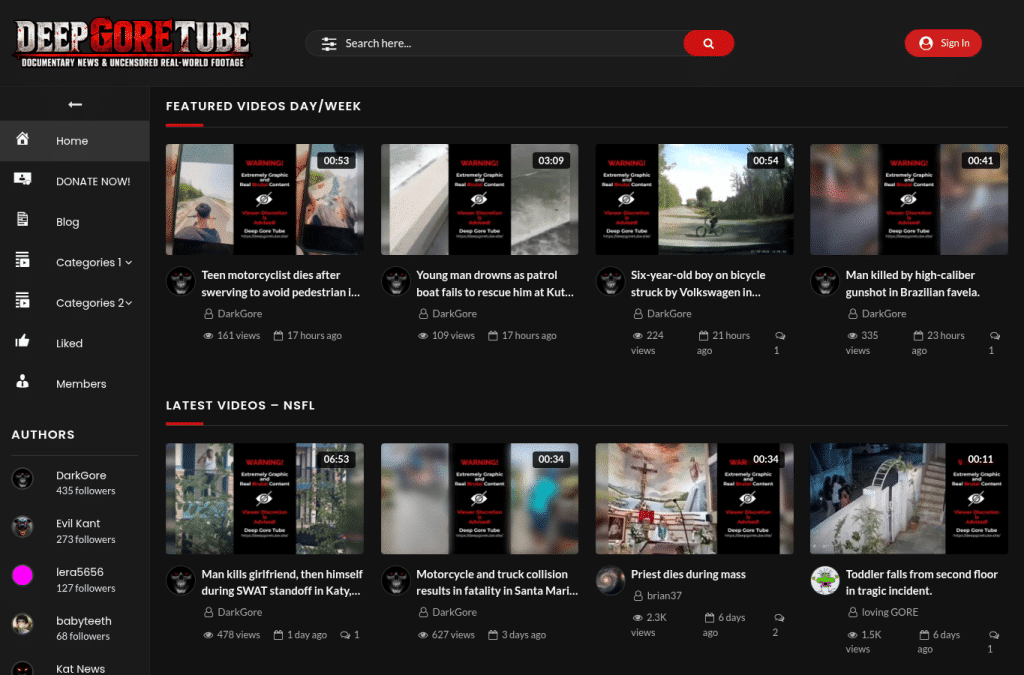Viewport: 1024px width, 675px height.
Task: Click skull avatar beside Brazilian favela video
Action: (x=825, y=281)
